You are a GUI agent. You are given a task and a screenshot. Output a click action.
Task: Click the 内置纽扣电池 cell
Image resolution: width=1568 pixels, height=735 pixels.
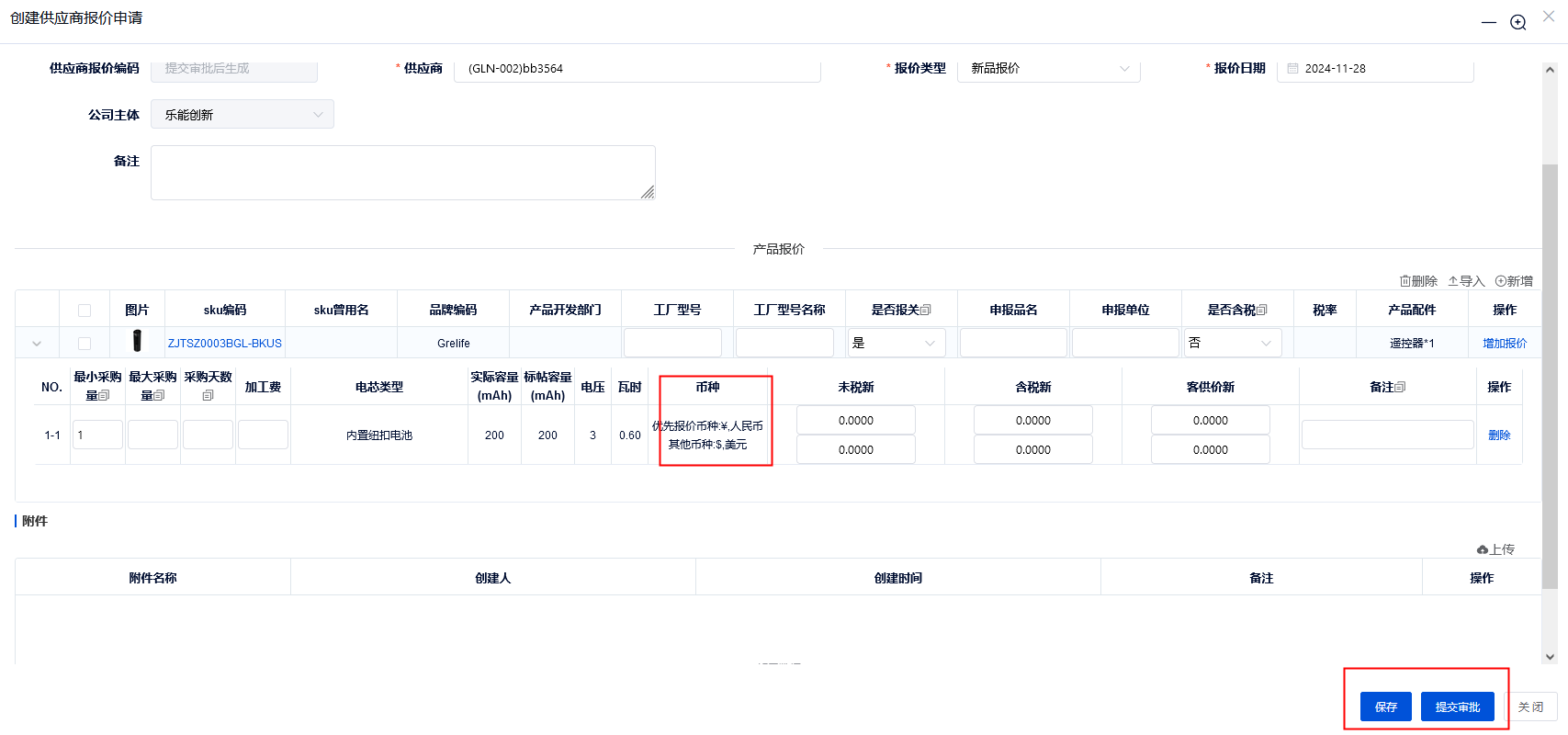click(x=379, y=435)
